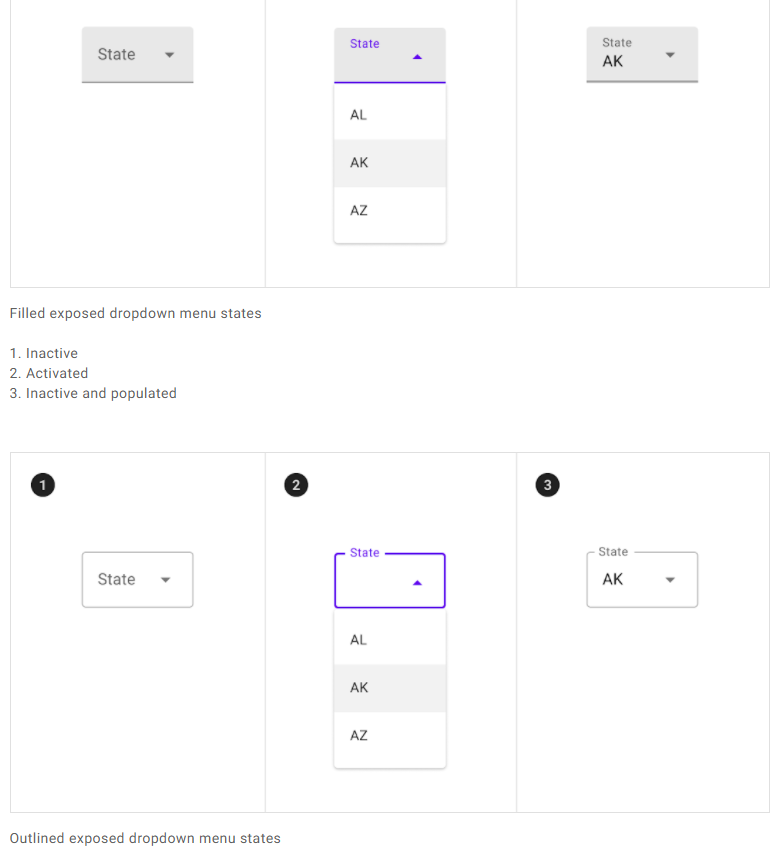Open the Filled exposed dropdown menu states link

click(x=135, y=313)
